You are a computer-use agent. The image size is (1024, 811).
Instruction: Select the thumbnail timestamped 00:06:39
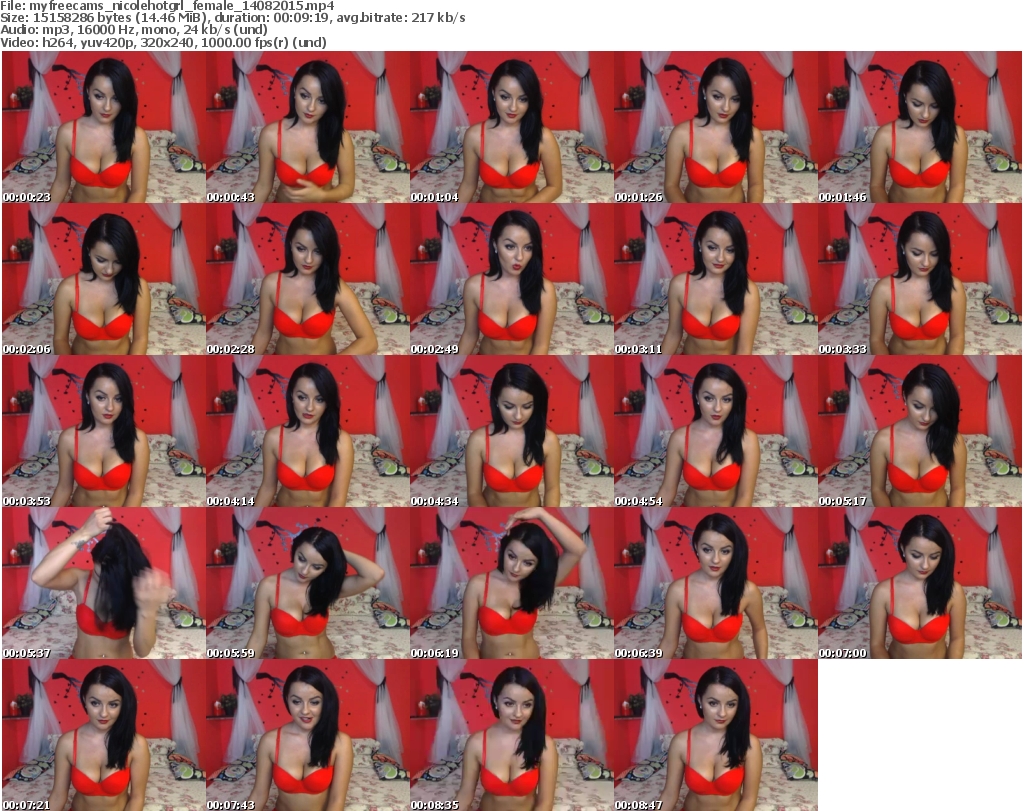[x=716, y=583]
